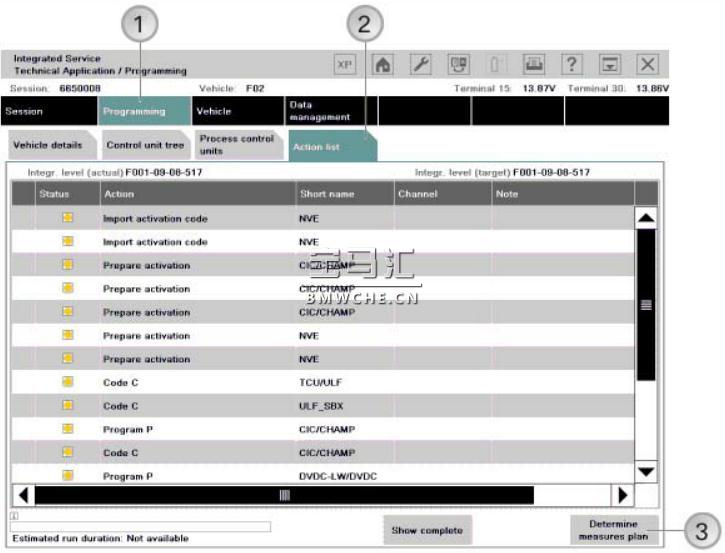Click the printer icon
This screenshot has width=725, height=553.
[534, 64]
